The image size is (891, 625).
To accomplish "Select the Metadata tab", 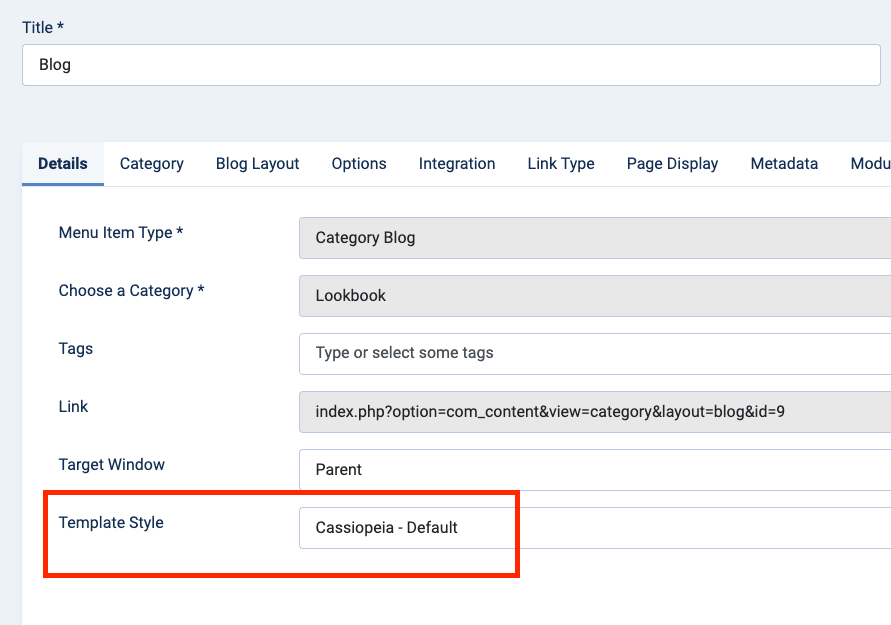I will (x=784, y=164).
